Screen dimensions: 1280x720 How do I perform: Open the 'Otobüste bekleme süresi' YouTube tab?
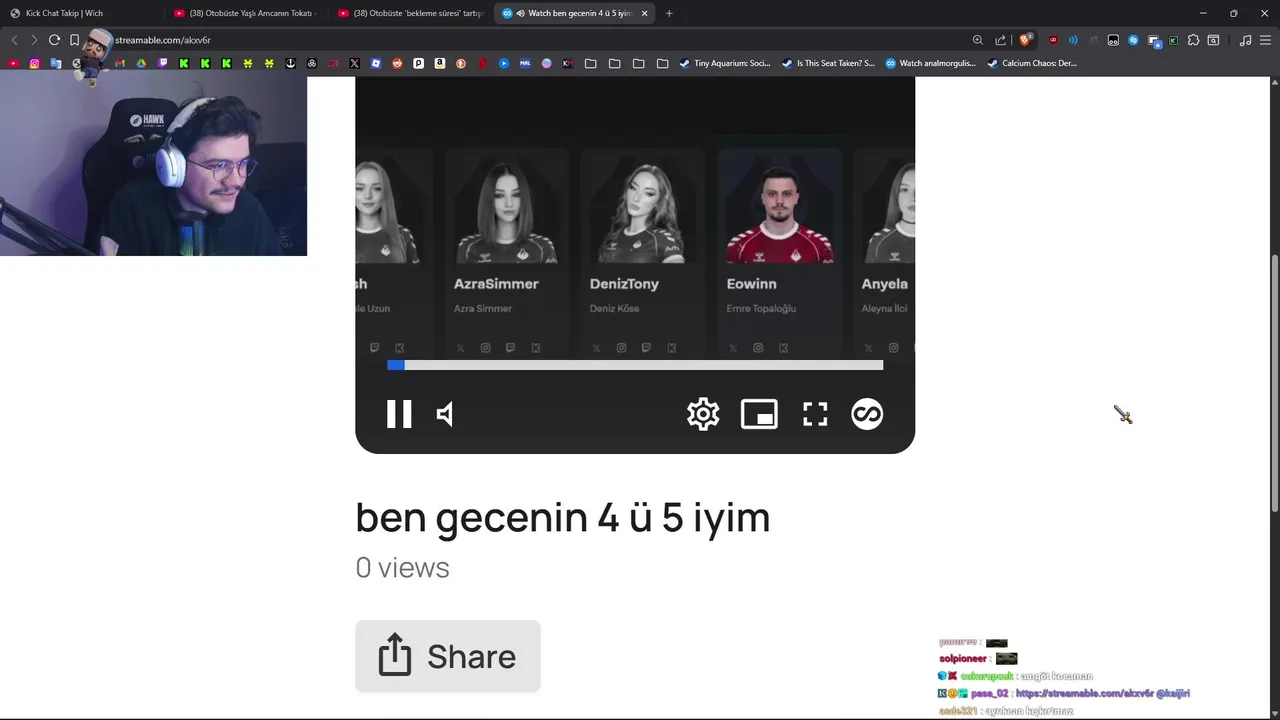410,13
